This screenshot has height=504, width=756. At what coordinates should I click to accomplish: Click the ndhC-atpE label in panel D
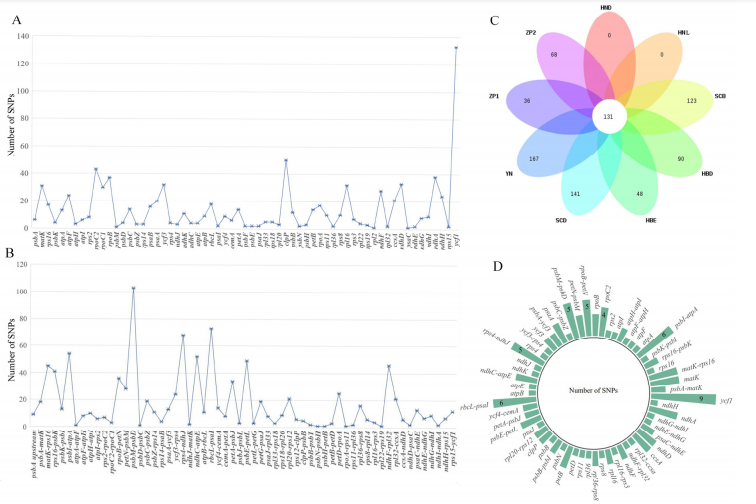(496, 373)
